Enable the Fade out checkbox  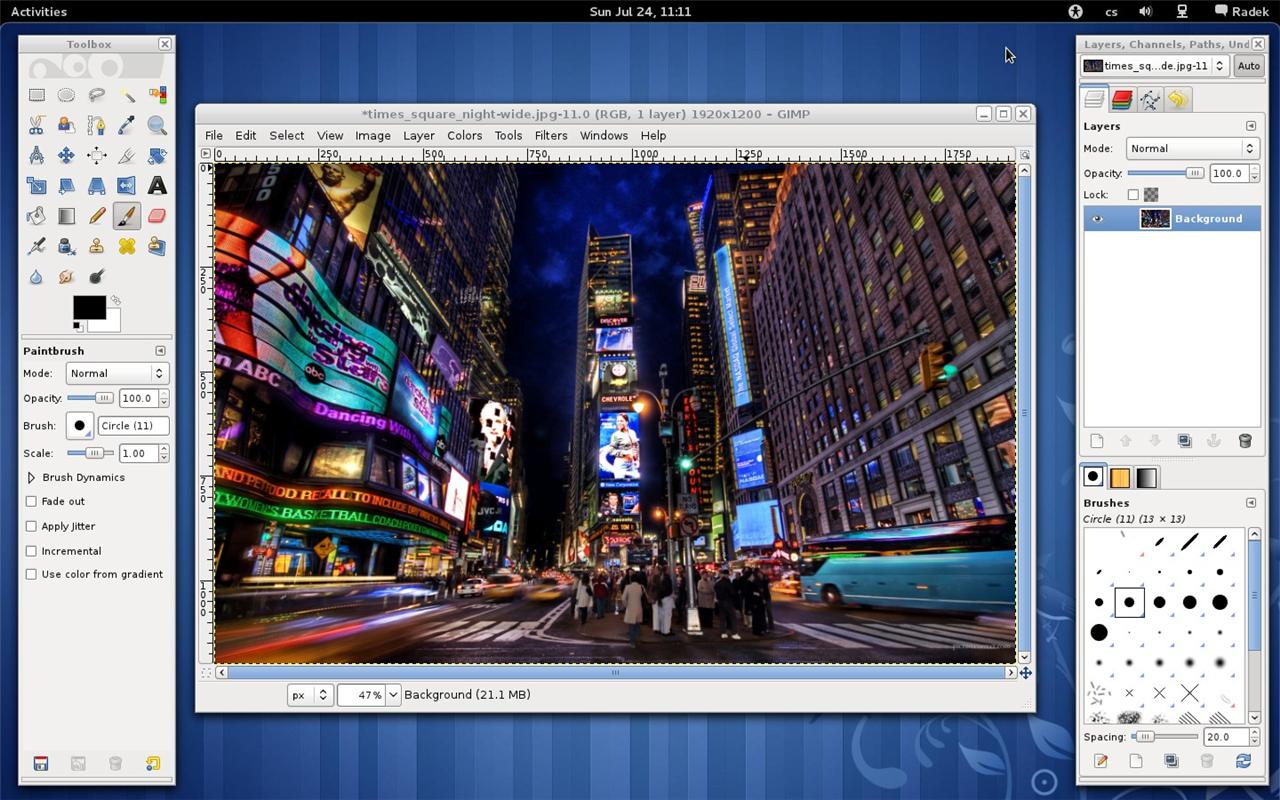pos(31,501)
